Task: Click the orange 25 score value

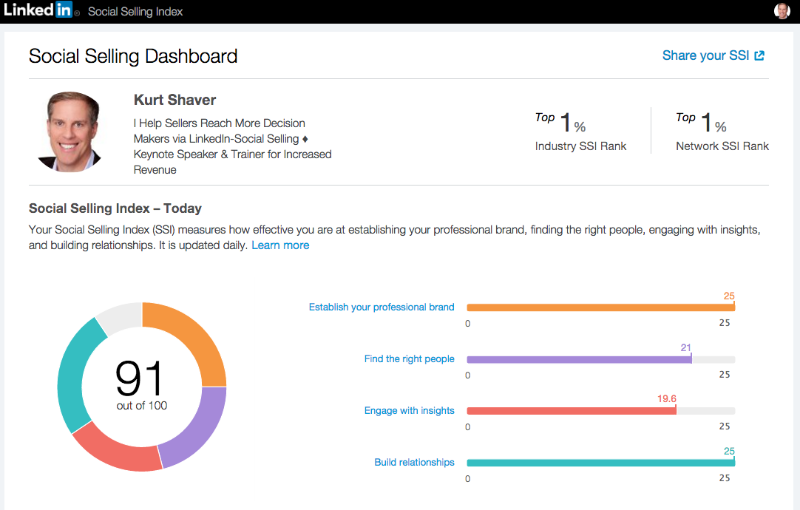Action: click(x=729, y=296)
